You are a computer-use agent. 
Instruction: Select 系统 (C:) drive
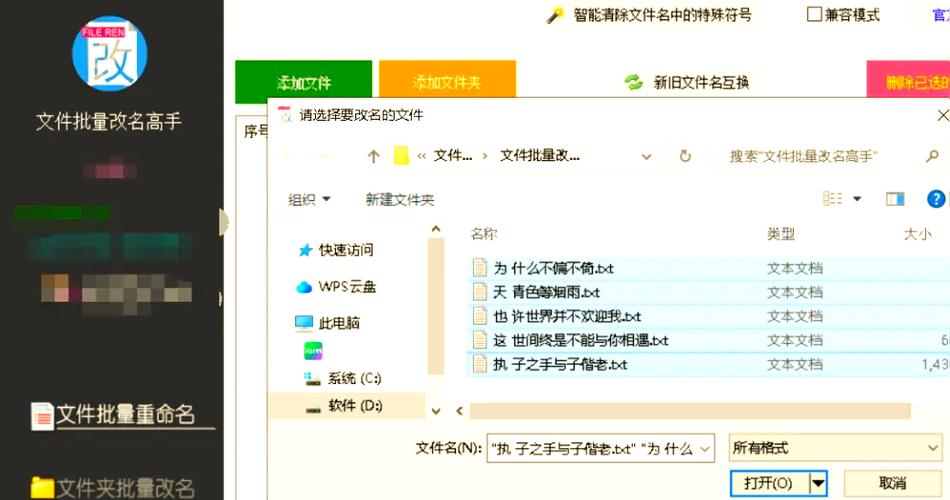click(354, 378)
